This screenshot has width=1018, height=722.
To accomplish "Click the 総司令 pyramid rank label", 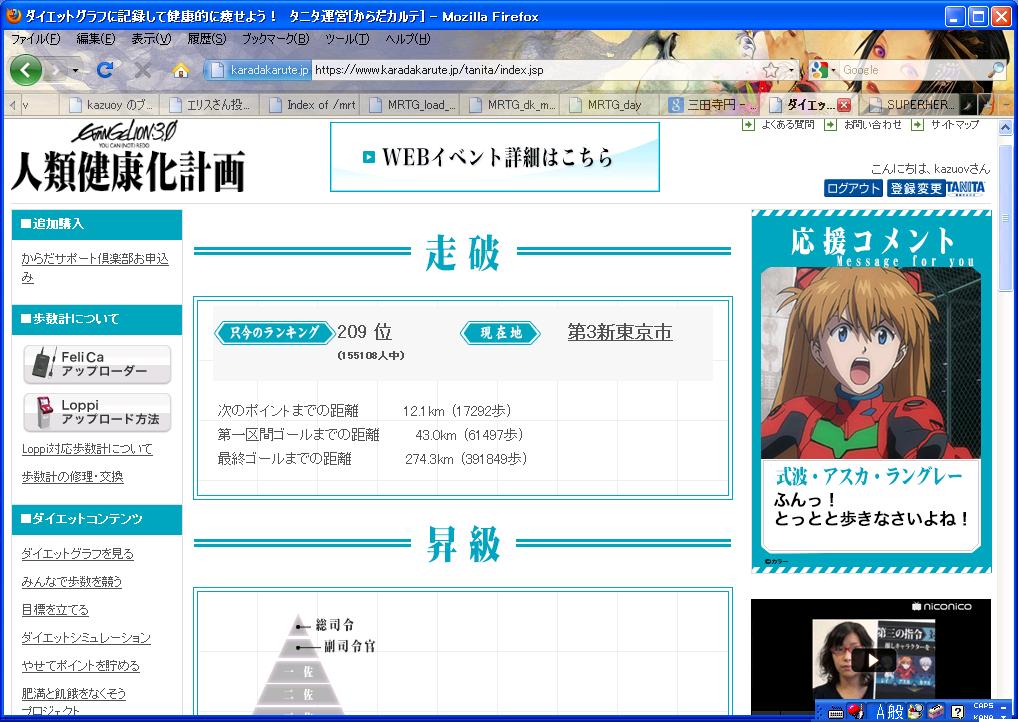I will pos(334,625).
